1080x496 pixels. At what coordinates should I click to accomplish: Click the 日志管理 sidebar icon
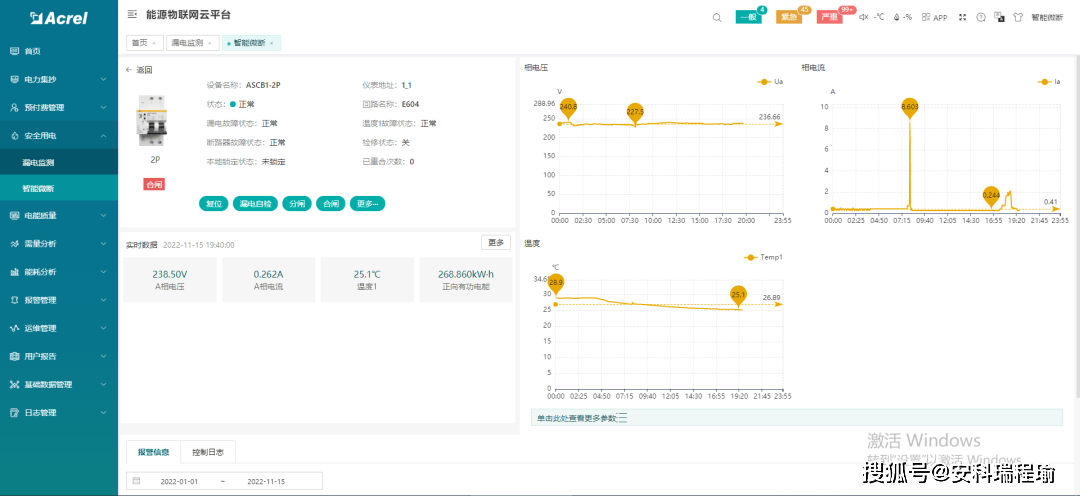click(14, 413)
